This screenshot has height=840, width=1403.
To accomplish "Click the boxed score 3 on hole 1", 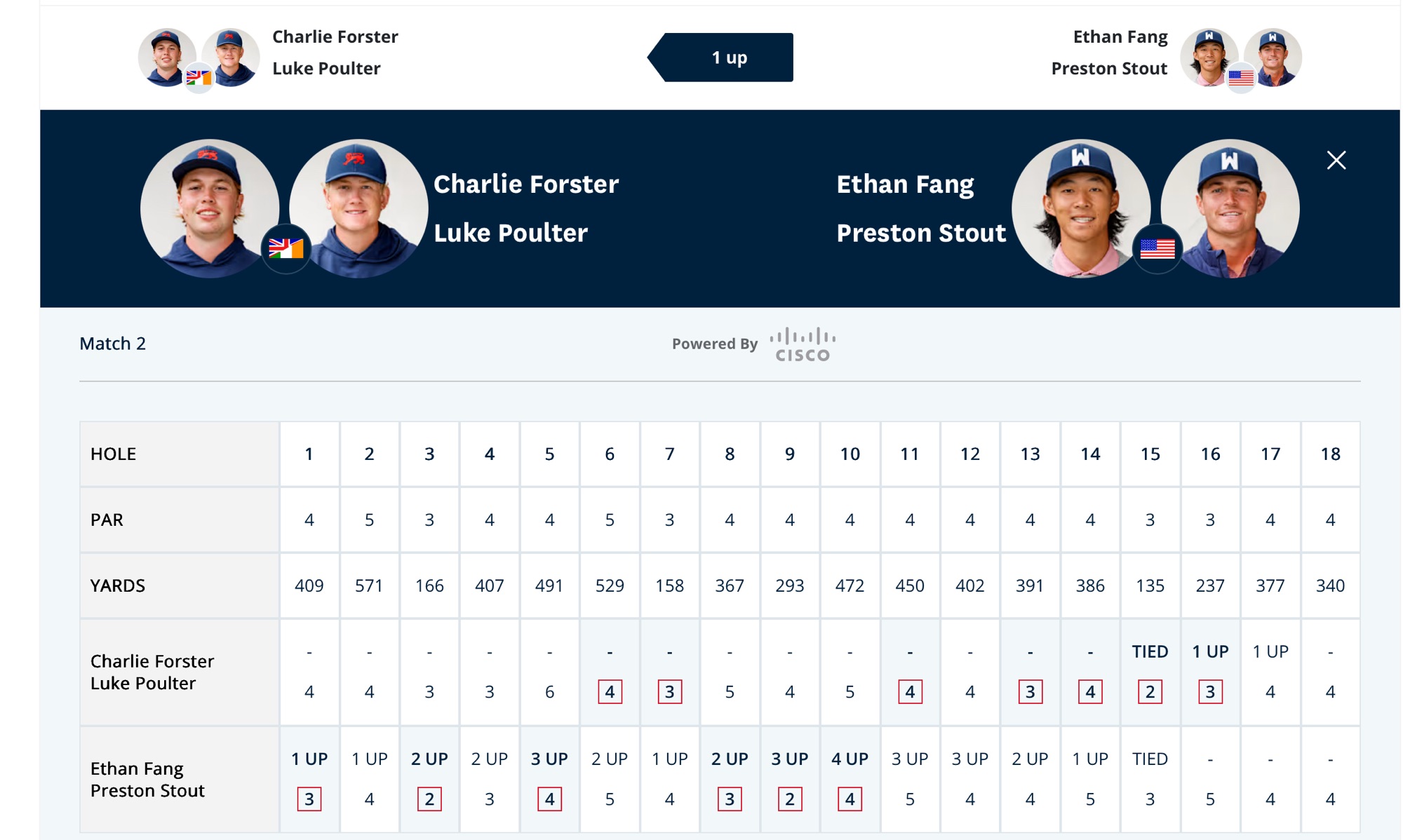I will 309,799.
